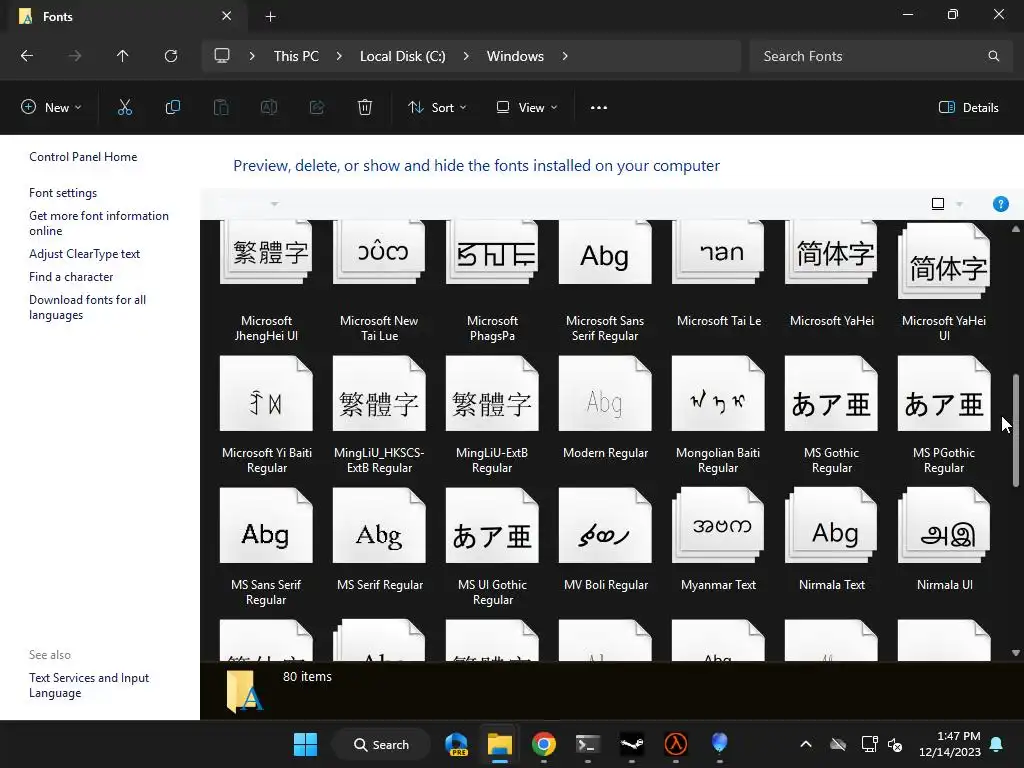Select This PC breadcrumb
Image resolution: width=1024 pixels, height=768 pixels.
coord(296,56)
